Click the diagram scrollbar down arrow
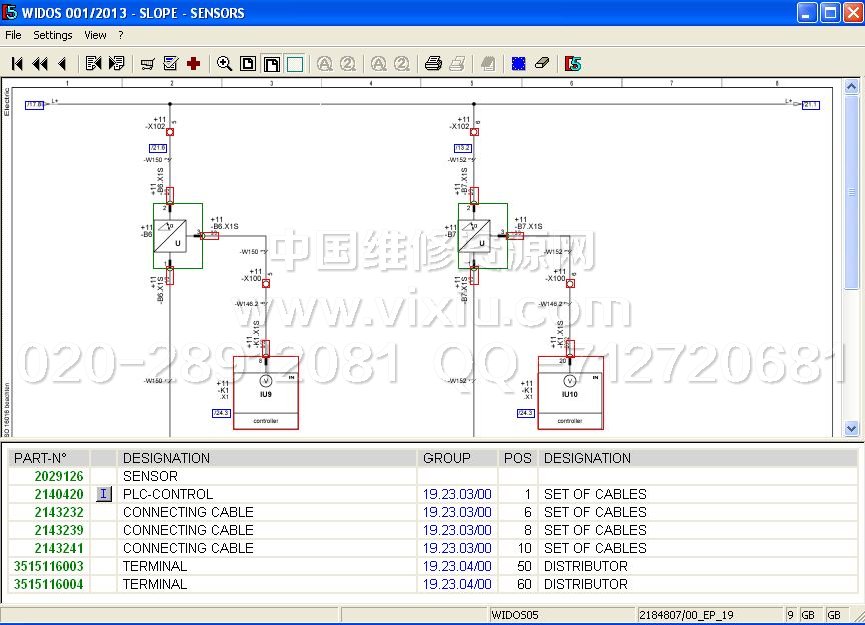The height and width of the screenshot is (625, 865). 852,428
